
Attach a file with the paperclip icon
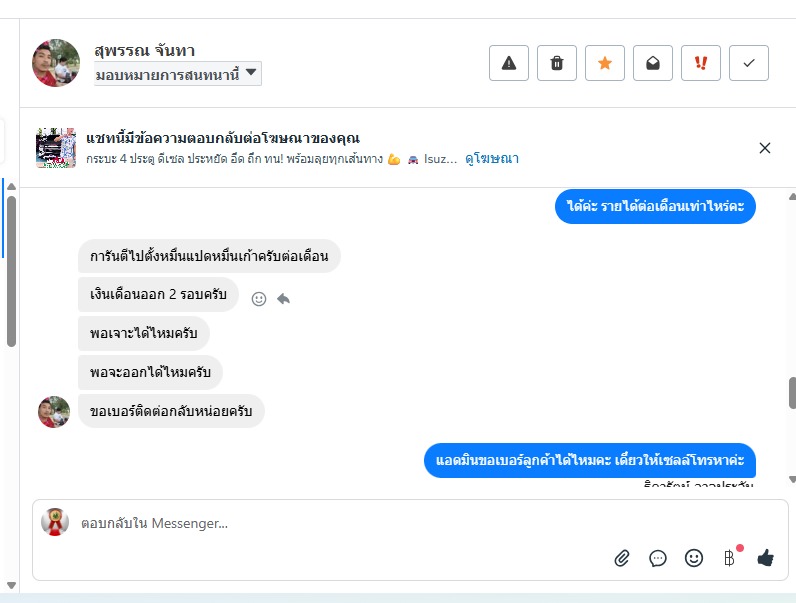coord(622,558)
